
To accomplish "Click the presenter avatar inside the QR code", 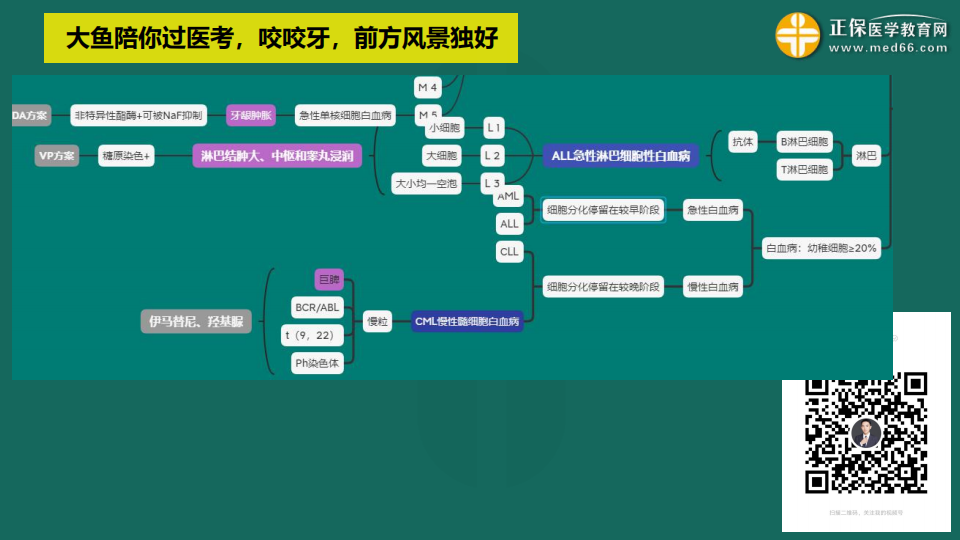I will (x=866, y=432).
